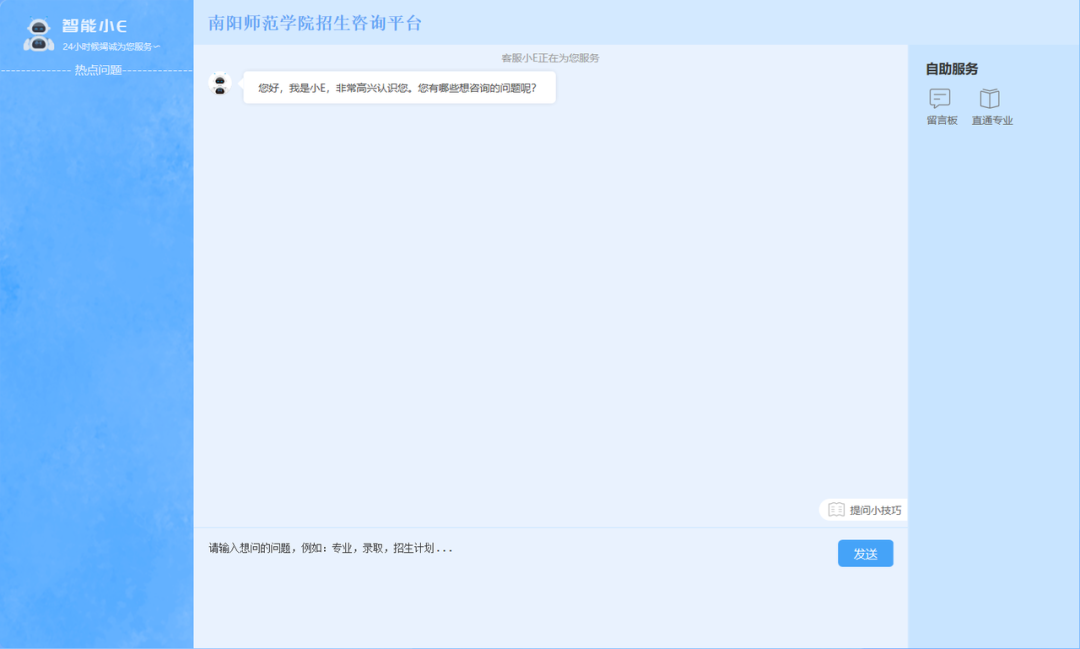Viewport: 1080px width, 649px height.
Task: Click the greeting message bubble from 小E
Action: pos(399,87)
